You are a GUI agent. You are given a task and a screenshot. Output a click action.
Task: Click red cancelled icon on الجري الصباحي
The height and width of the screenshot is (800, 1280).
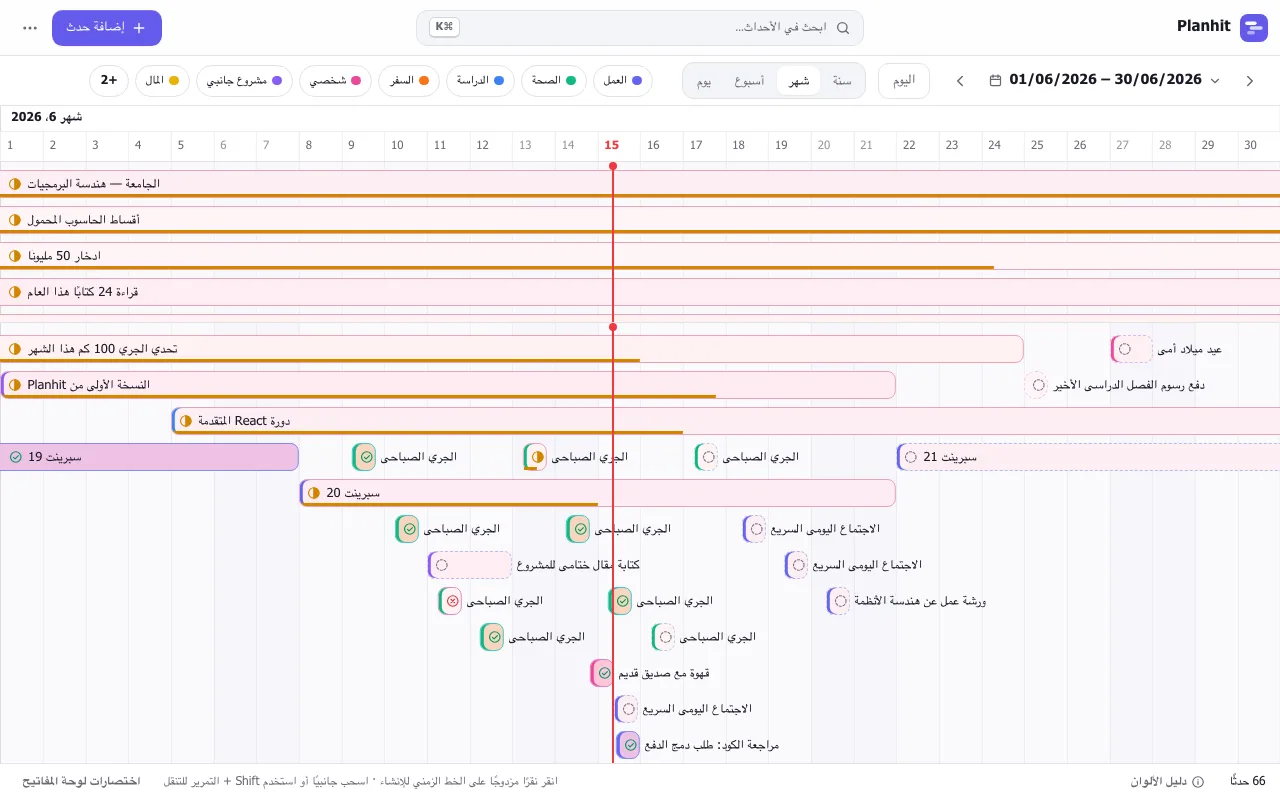452,601
